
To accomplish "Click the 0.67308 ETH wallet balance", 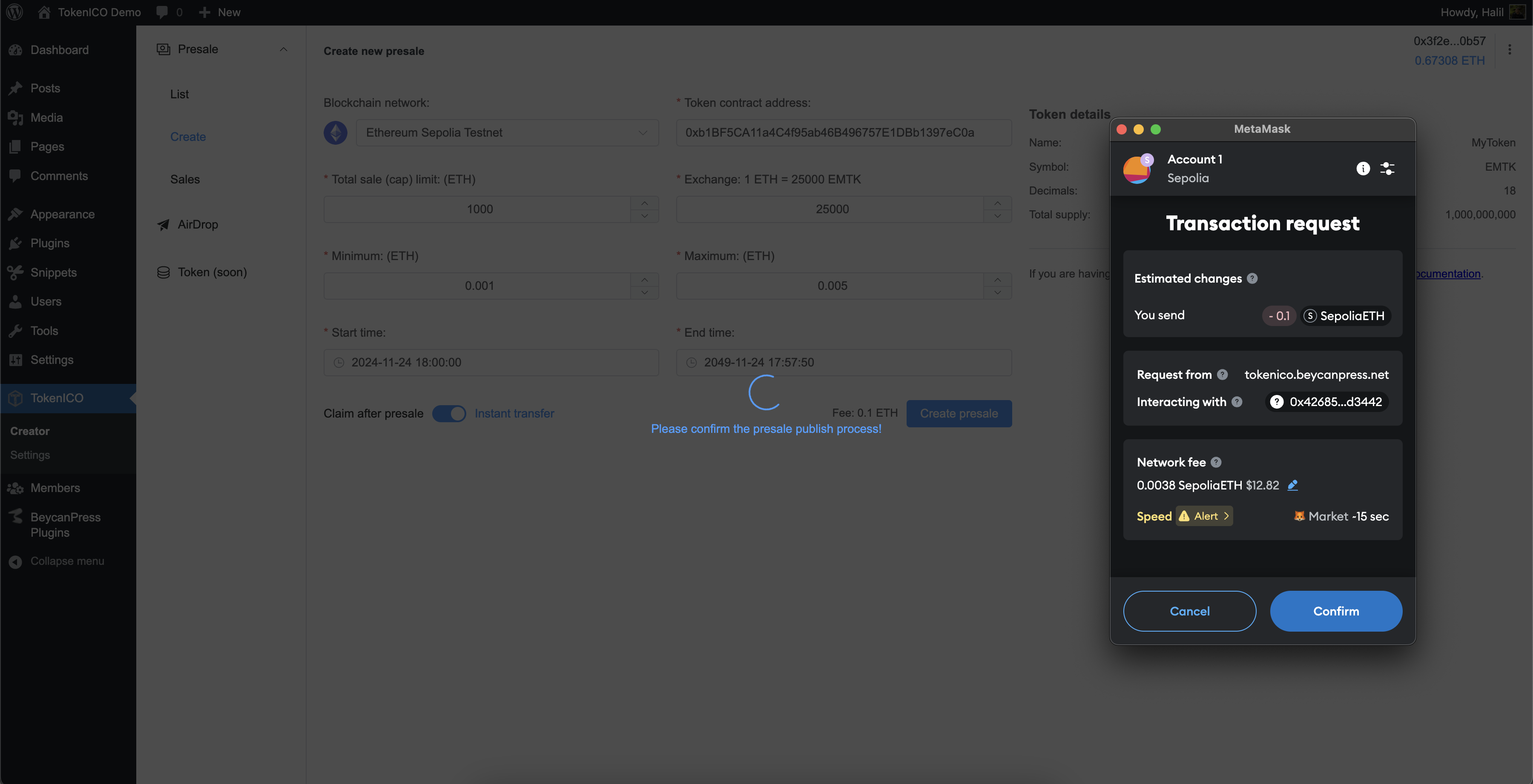I will (x=1449, y=60).
